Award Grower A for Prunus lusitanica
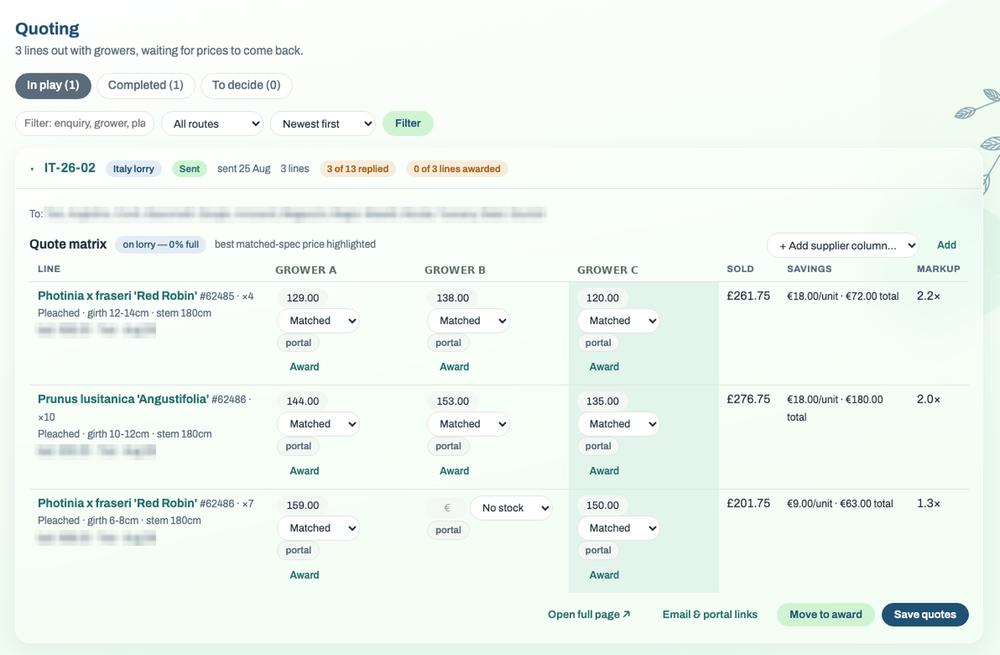 pyautogui.click(x=304, y=471)
